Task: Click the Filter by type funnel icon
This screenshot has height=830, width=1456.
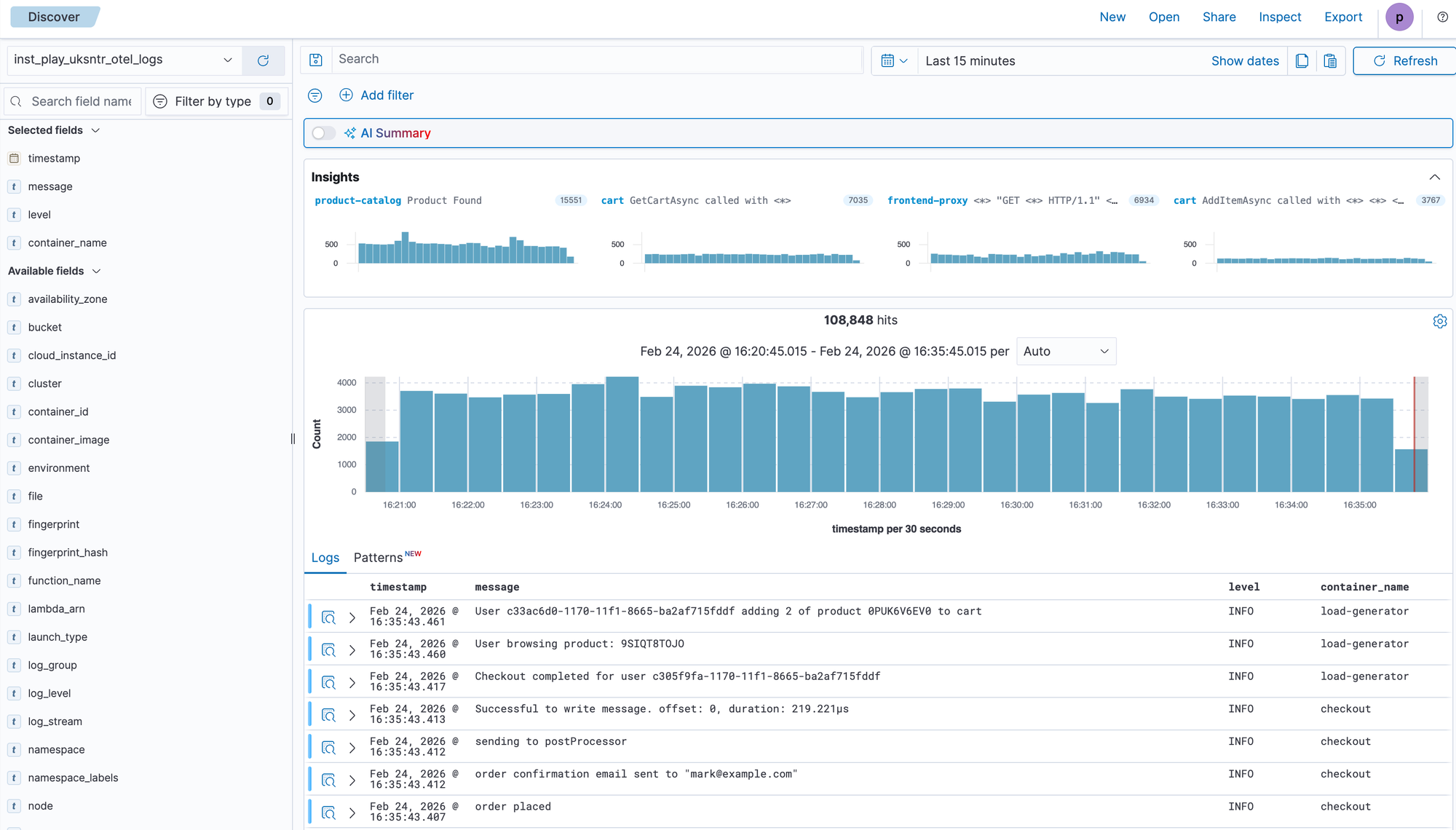Action: coord(159,101)
